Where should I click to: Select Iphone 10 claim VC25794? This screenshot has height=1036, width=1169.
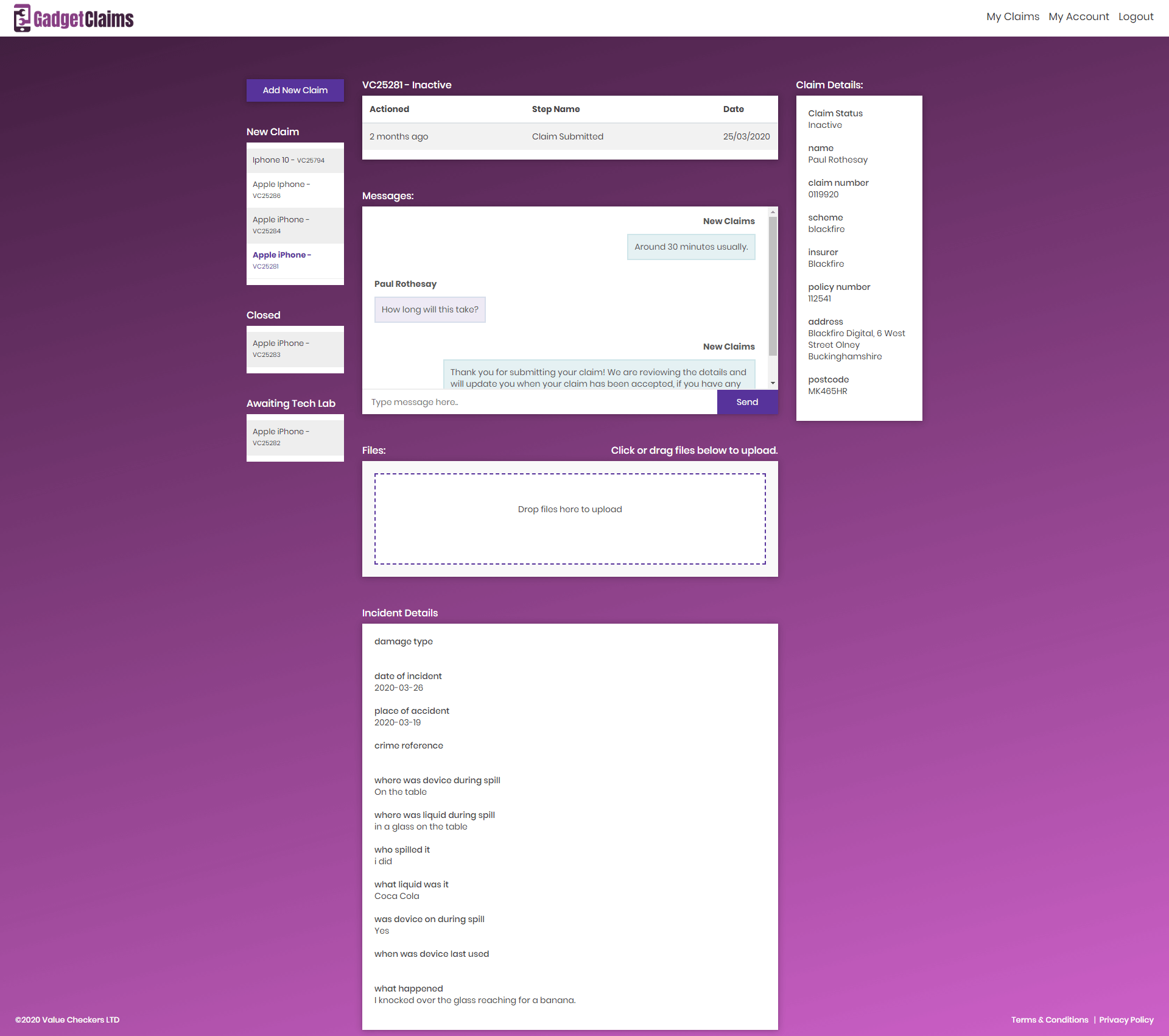coord(289,160)
